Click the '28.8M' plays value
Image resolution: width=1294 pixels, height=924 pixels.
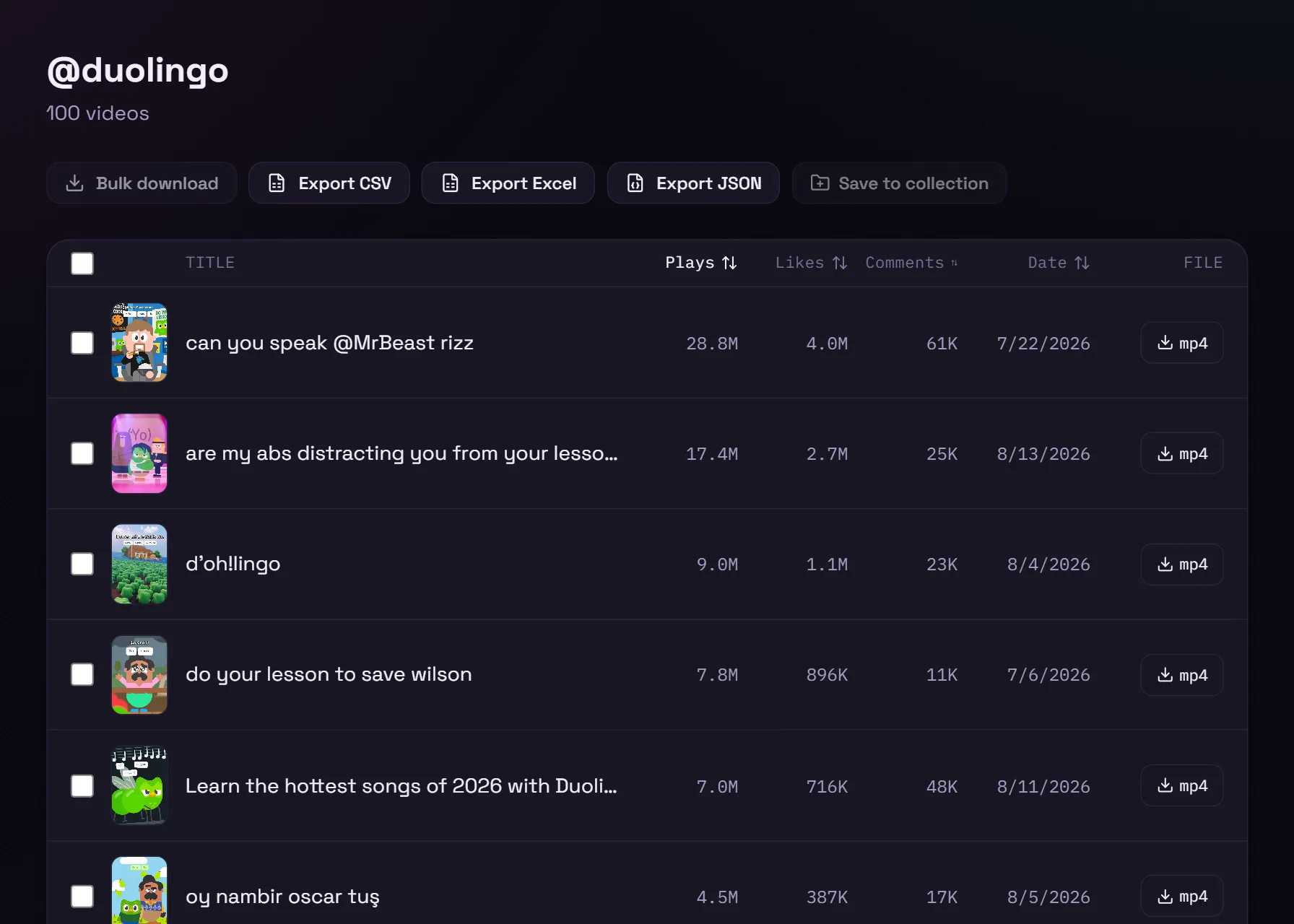click(x=712, y=344)
